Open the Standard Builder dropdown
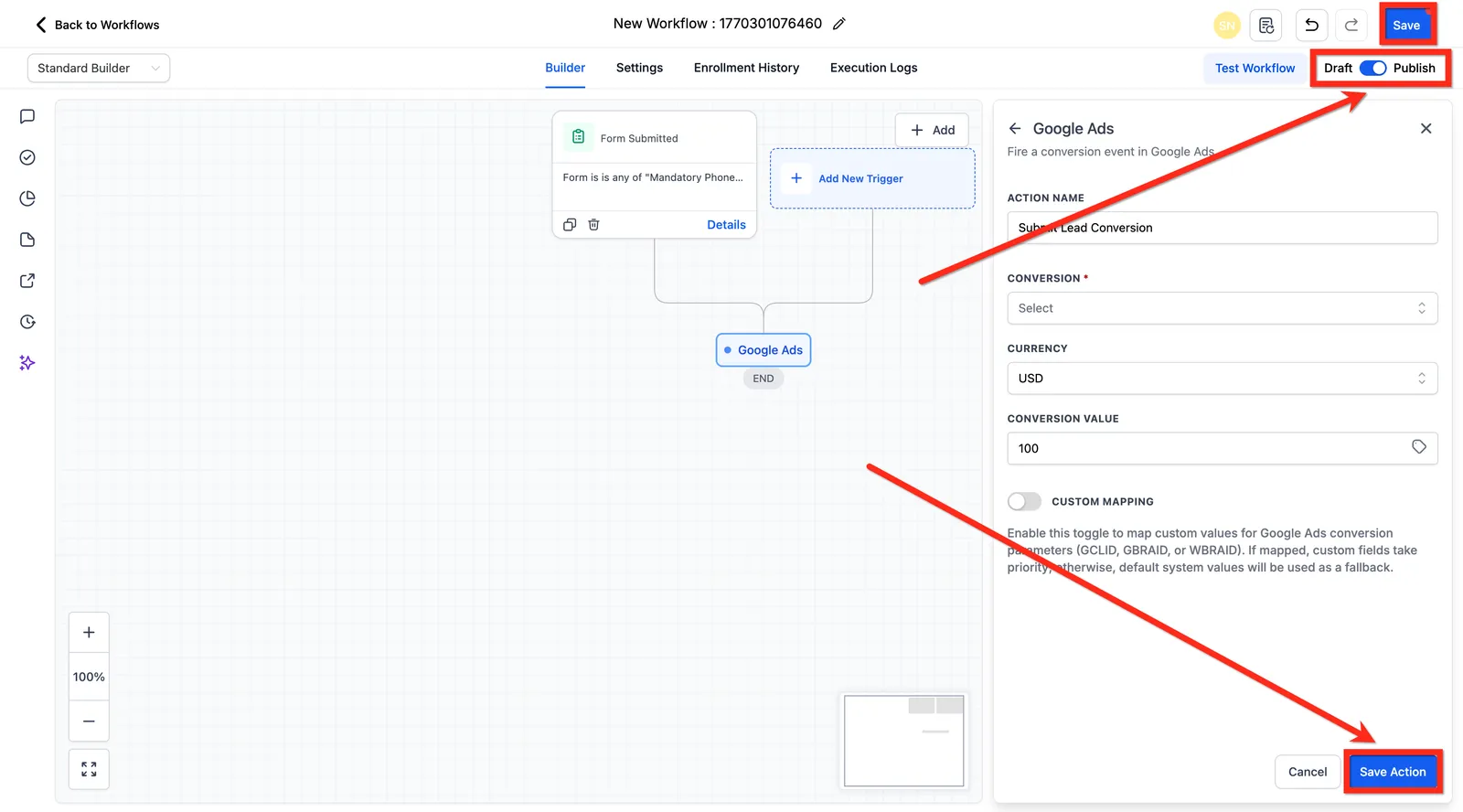This screenshot has width=1463, height=812. click(99, 69)
